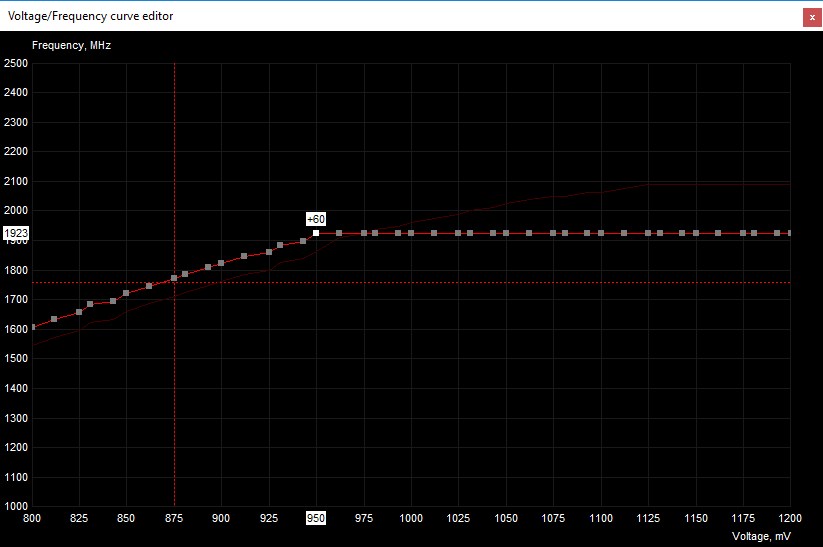This screenshot has width=823, height=547.
Task: Select the curve point on the 1150 mV gridline
Action: tap(696, 233)
